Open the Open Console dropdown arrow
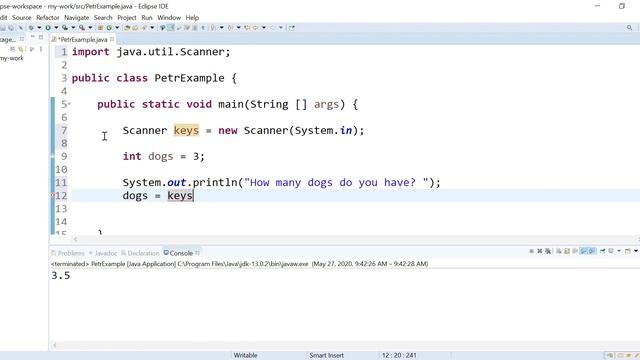 pos(636,251)
